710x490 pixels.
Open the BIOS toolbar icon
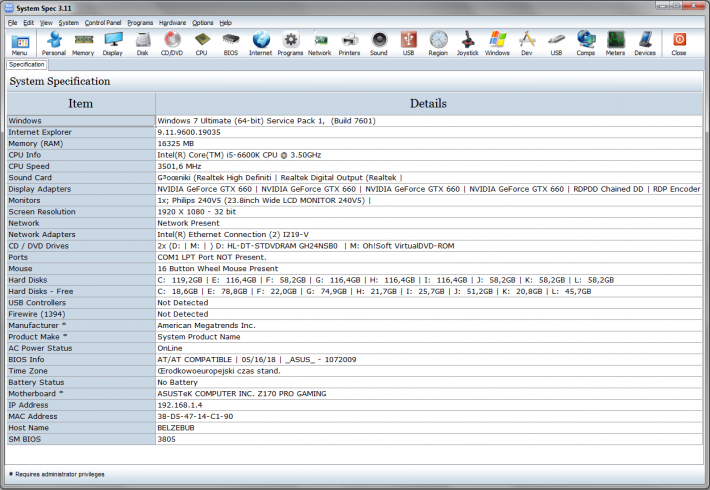pyautogui.click(x=231, y=44)
